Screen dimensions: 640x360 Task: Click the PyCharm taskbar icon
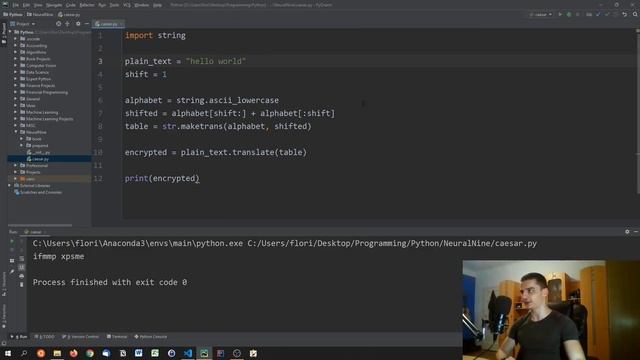[x=204, y=353]
